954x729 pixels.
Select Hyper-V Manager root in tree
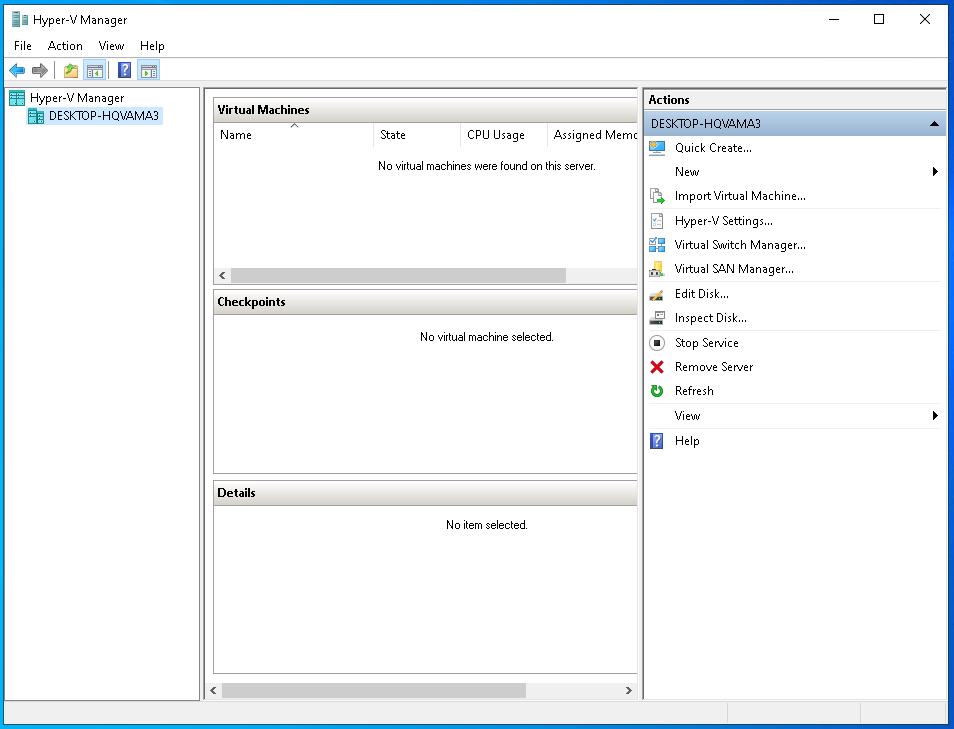click(77, 98)
